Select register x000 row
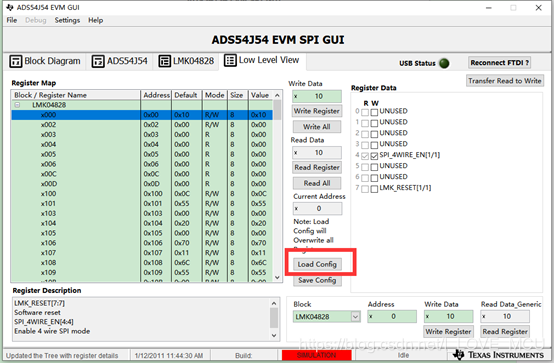 [x=142, y=115]
